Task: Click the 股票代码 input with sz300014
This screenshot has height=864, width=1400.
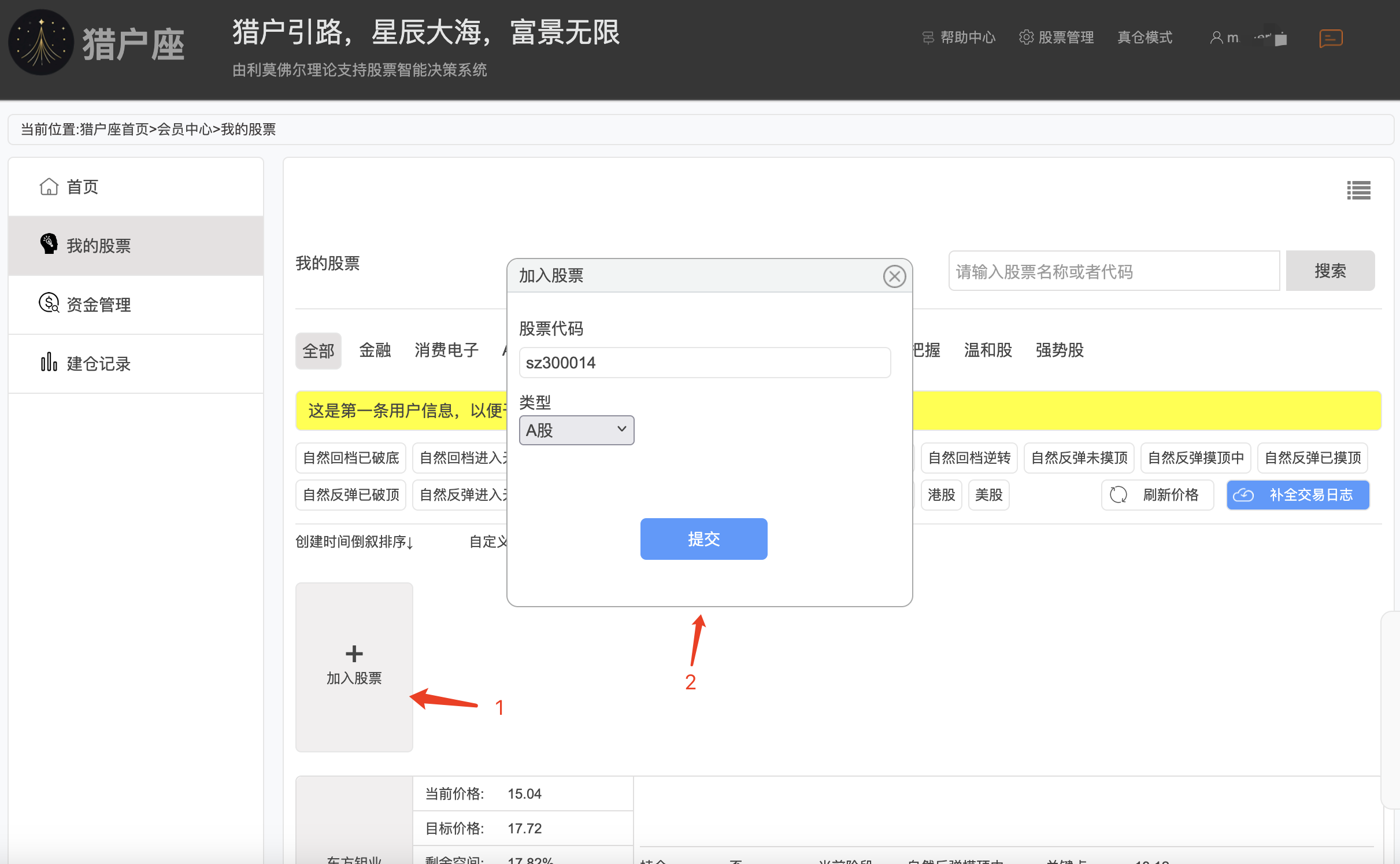Action: (x=705, y=363)
